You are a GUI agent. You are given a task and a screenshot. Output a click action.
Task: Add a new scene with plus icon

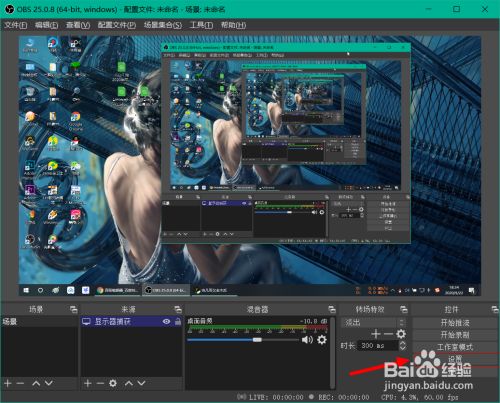click(8, 383)
